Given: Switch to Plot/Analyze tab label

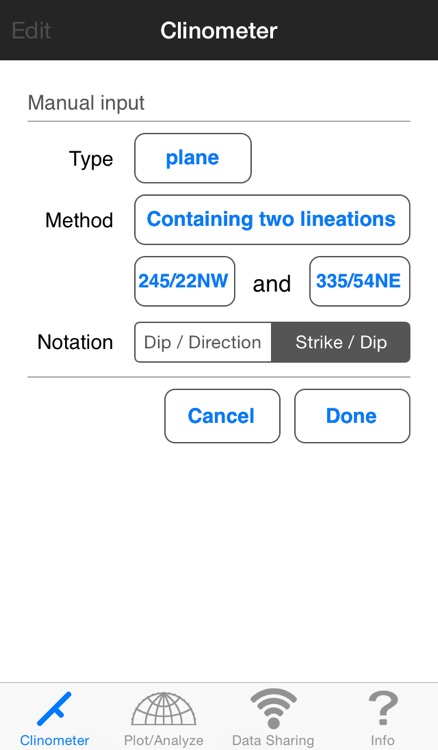Looking at the screenshot, I should pos(164,740).
